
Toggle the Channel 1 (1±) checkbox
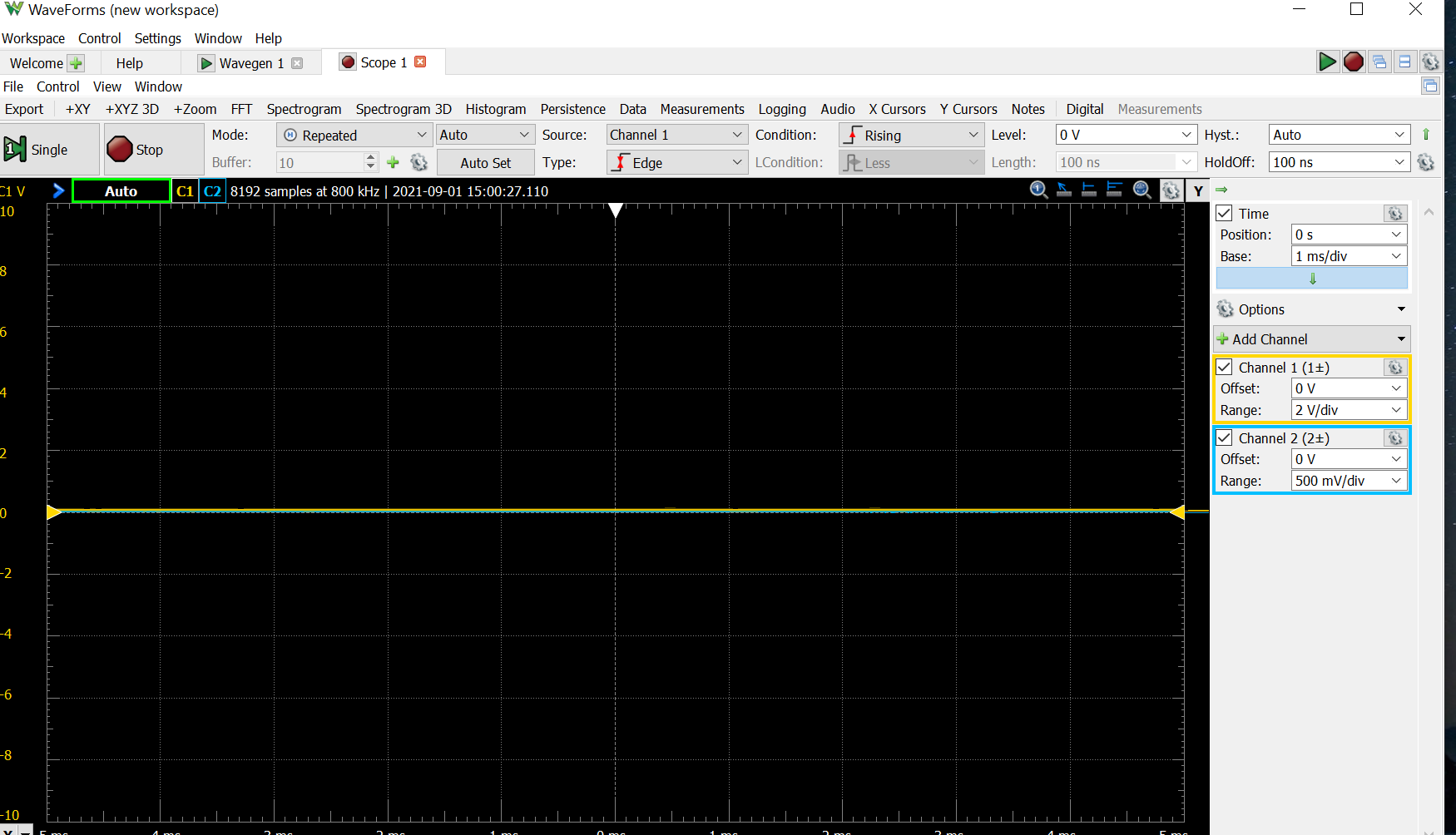pos(1225,368)
